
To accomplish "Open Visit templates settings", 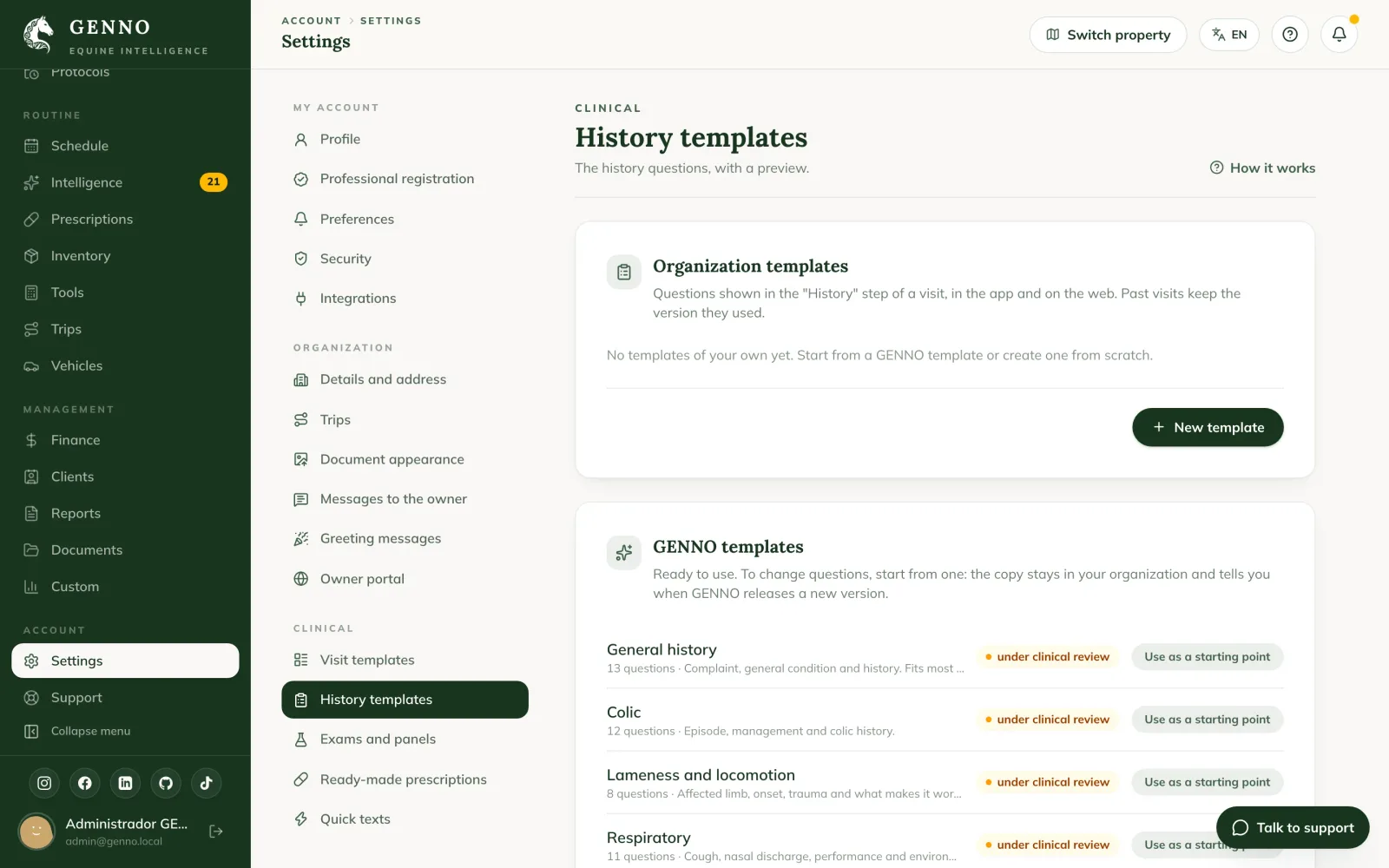I will tap(405, 660).
